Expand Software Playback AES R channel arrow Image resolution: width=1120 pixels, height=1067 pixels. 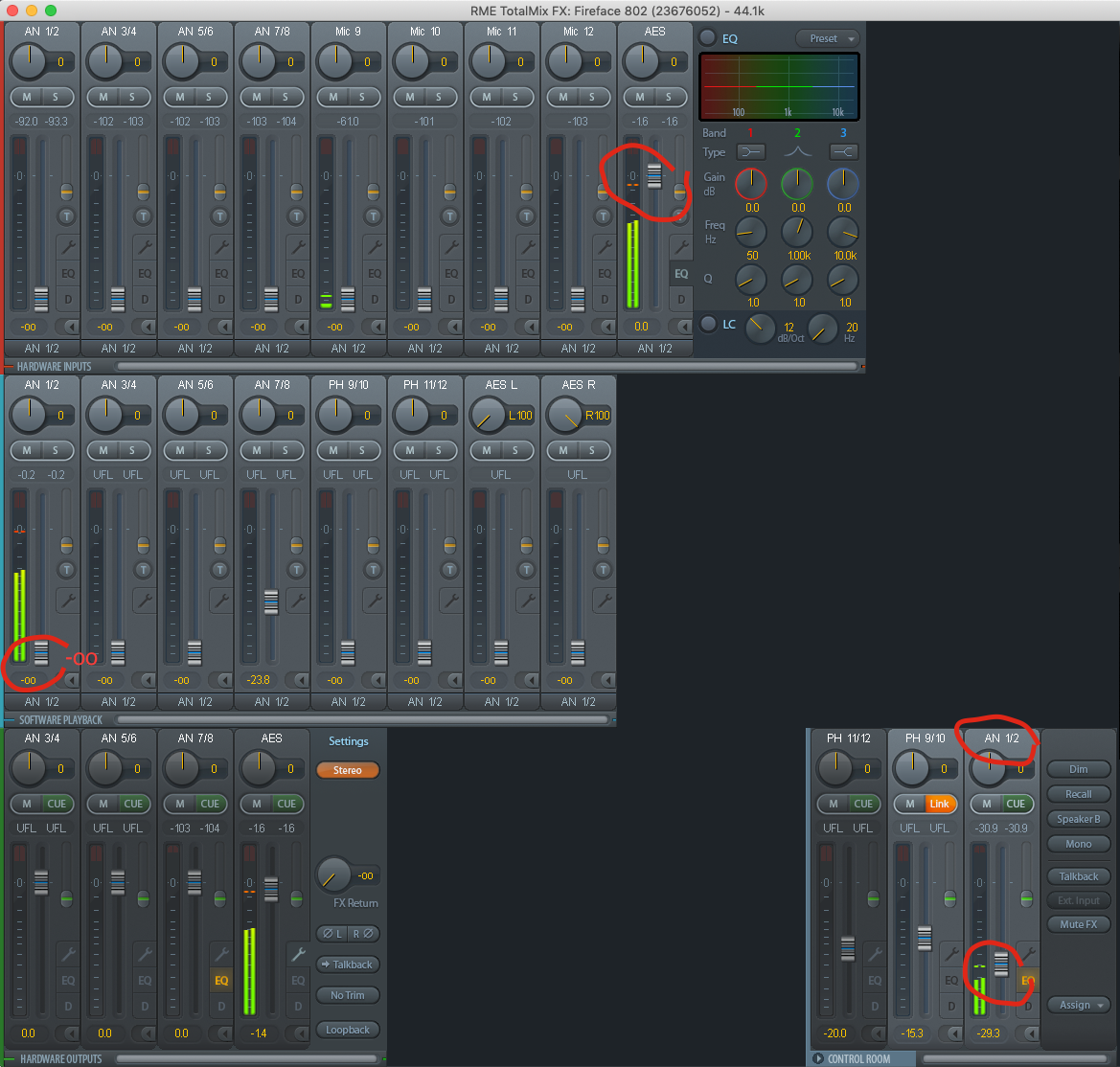[607, 680]
